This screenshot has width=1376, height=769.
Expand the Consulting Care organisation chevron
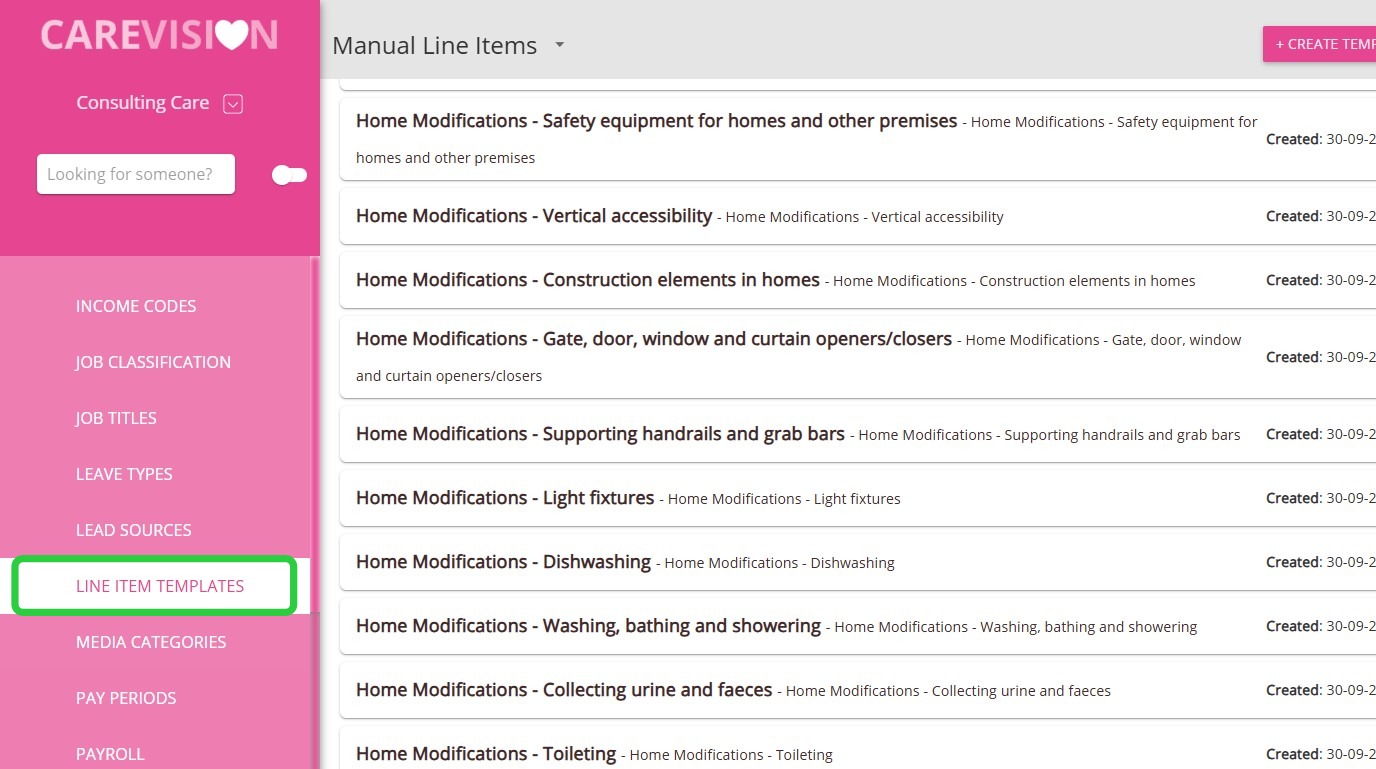(233, 103)
